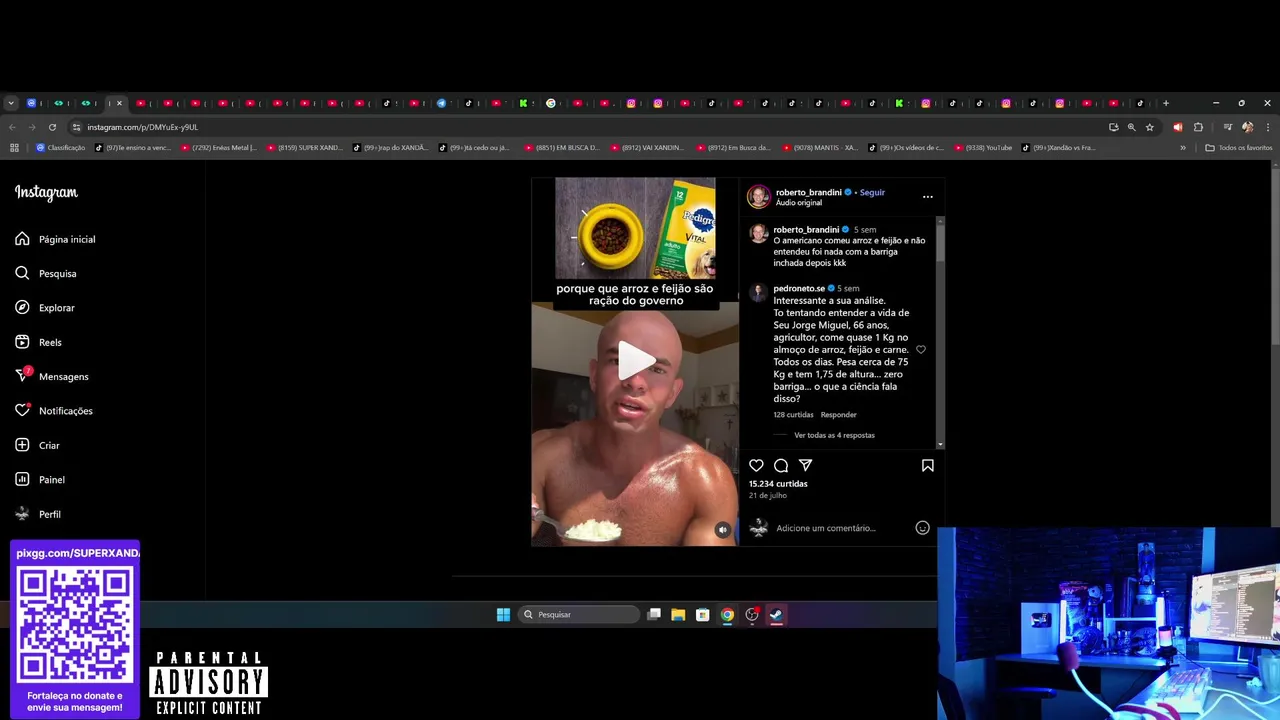
Task: Open a new browser tab
Action: pyautogui.click(x=1165, y=103)
